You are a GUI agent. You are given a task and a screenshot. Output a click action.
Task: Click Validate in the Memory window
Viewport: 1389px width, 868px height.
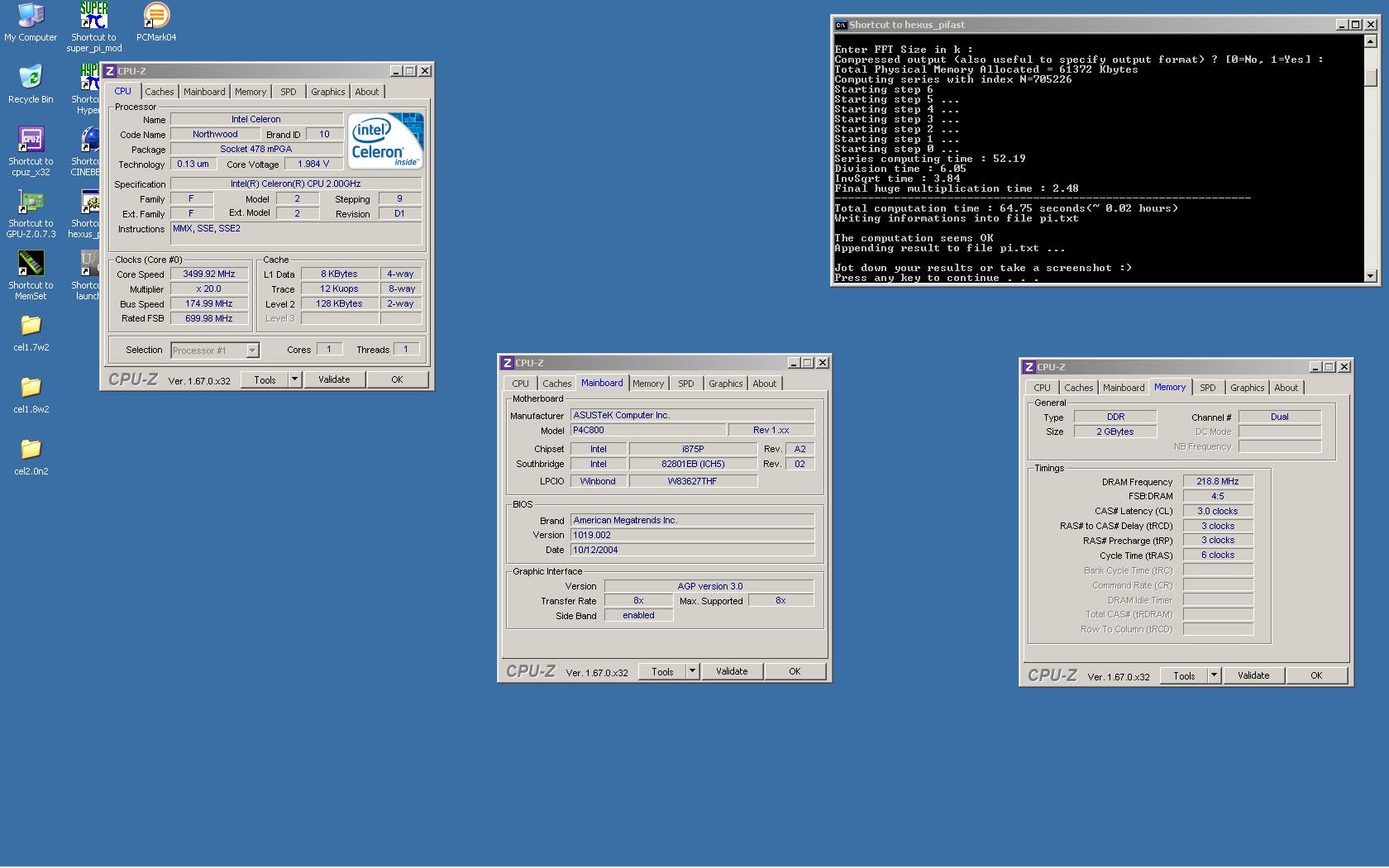point(1253,675)
